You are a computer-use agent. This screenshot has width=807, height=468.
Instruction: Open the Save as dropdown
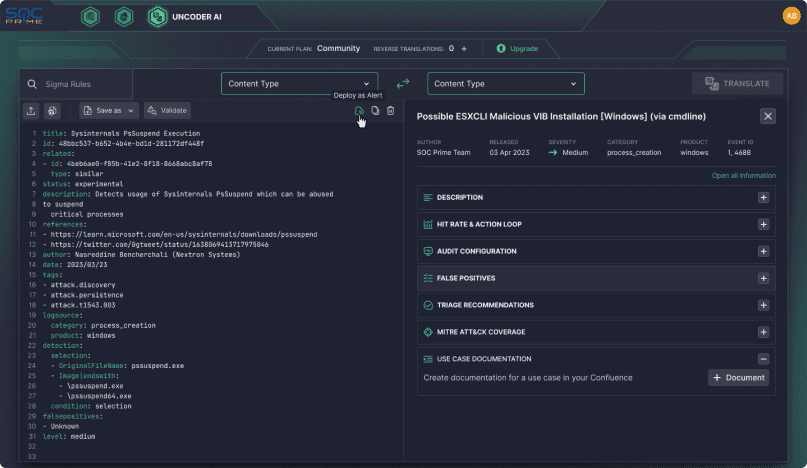[x=108, y=111]
